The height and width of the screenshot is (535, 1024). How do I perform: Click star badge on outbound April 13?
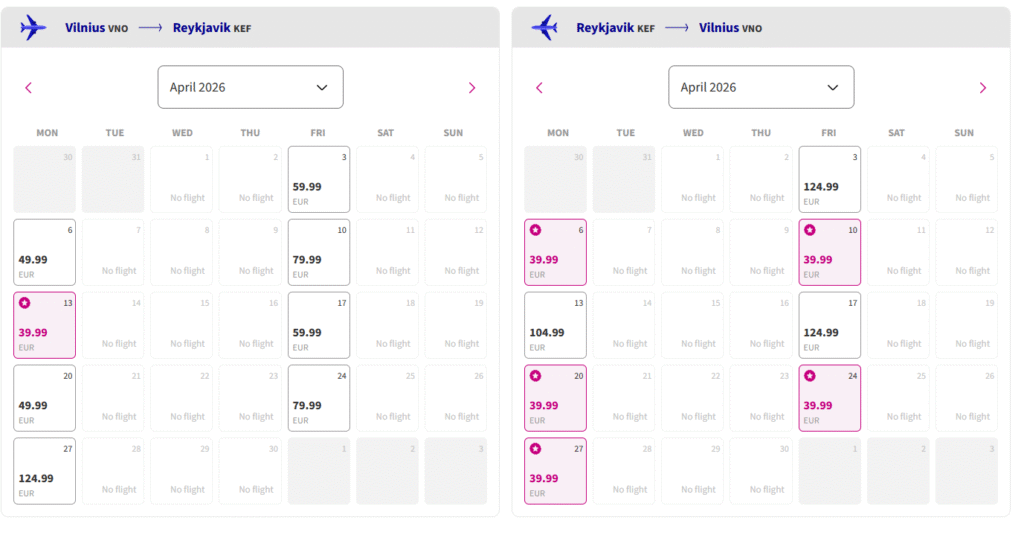click(25, 302)
